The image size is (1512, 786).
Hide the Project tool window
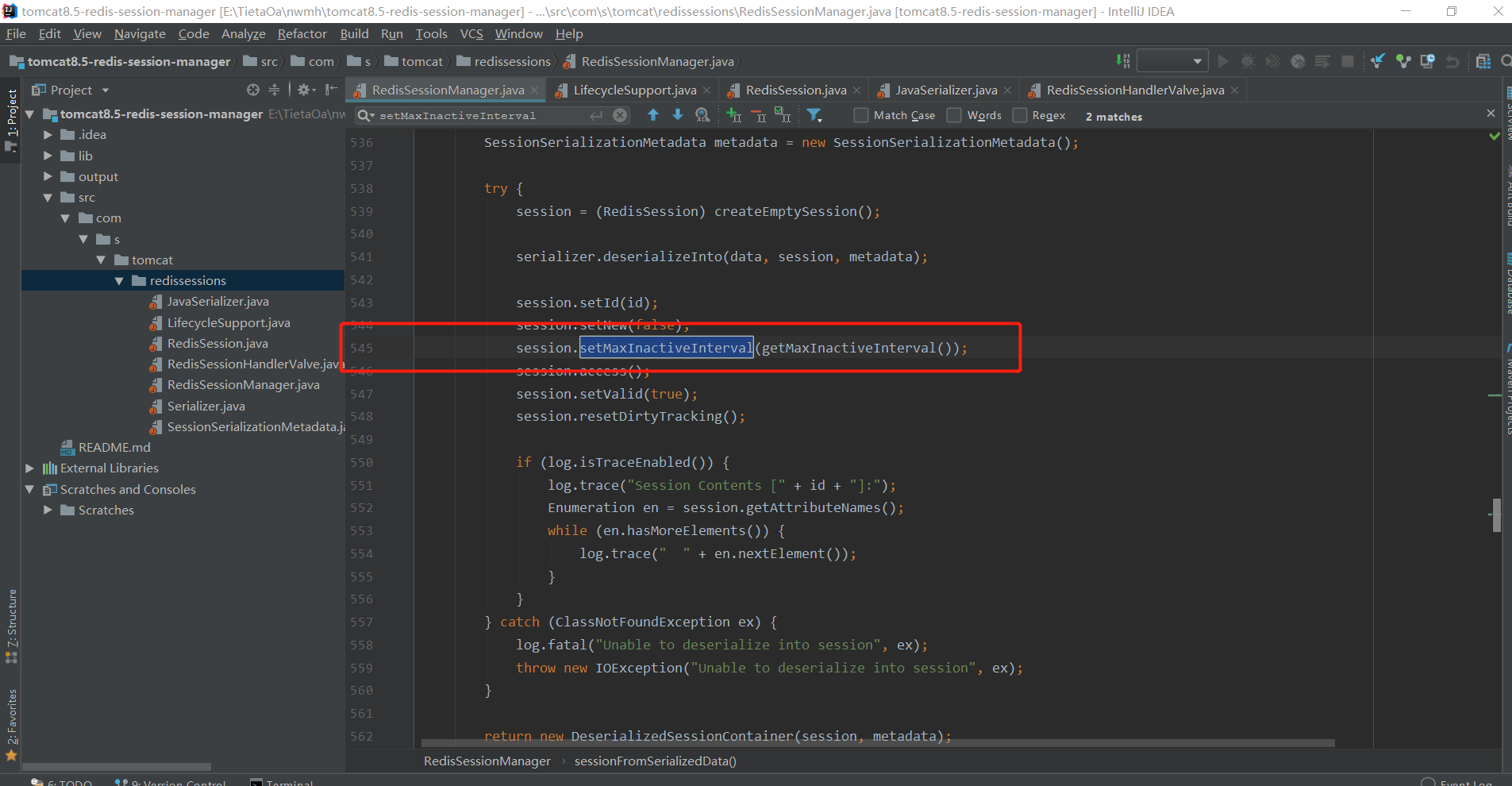point(331,90)
